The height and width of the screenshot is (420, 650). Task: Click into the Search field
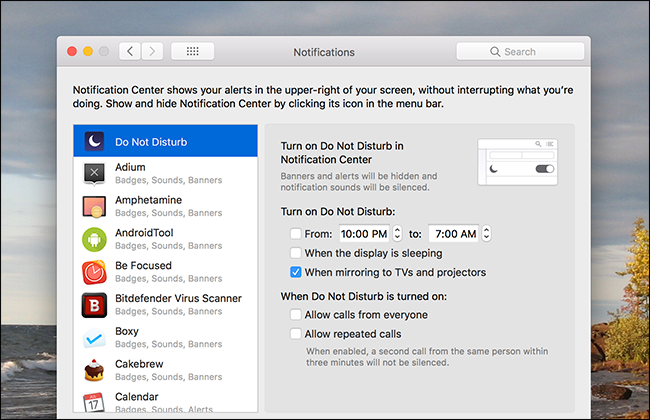pos(520,51)
